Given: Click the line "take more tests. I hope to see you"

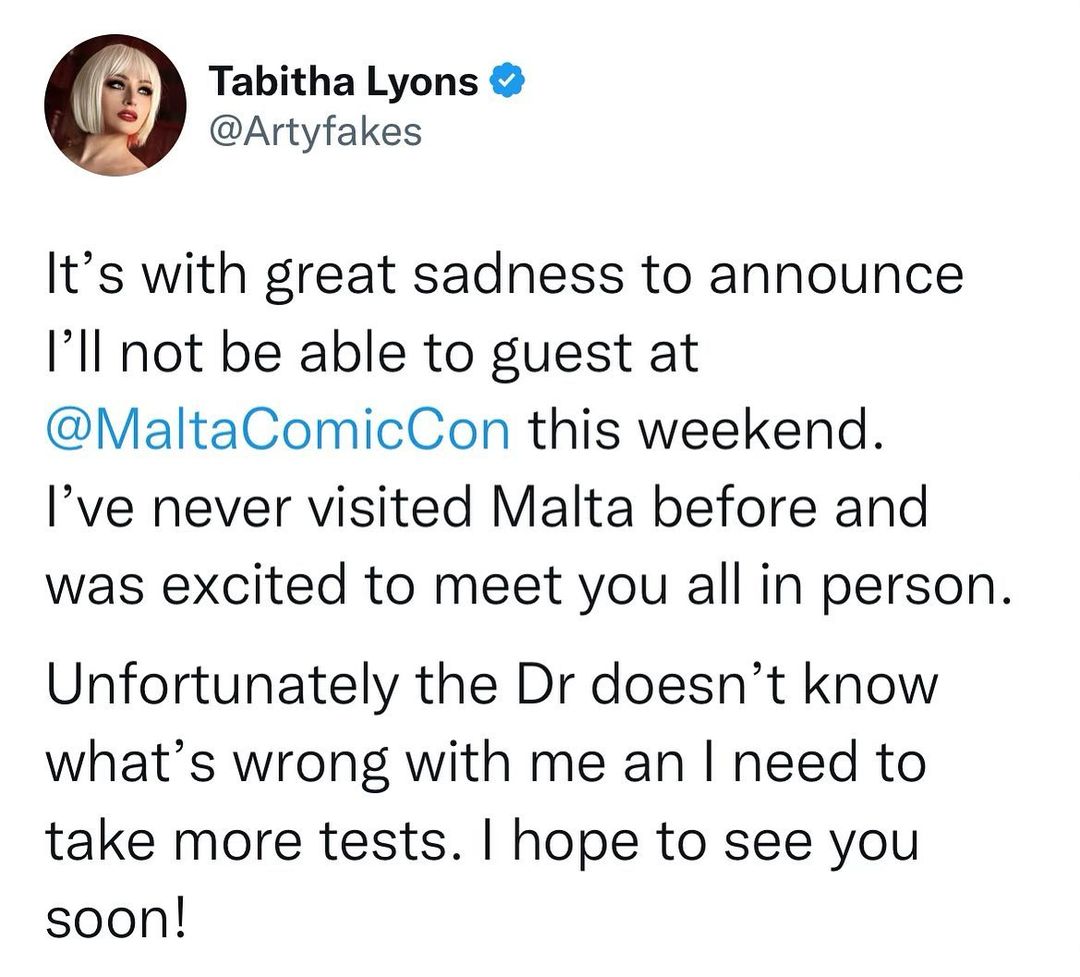Looking at the screenshot, I should tap(482, 842).
